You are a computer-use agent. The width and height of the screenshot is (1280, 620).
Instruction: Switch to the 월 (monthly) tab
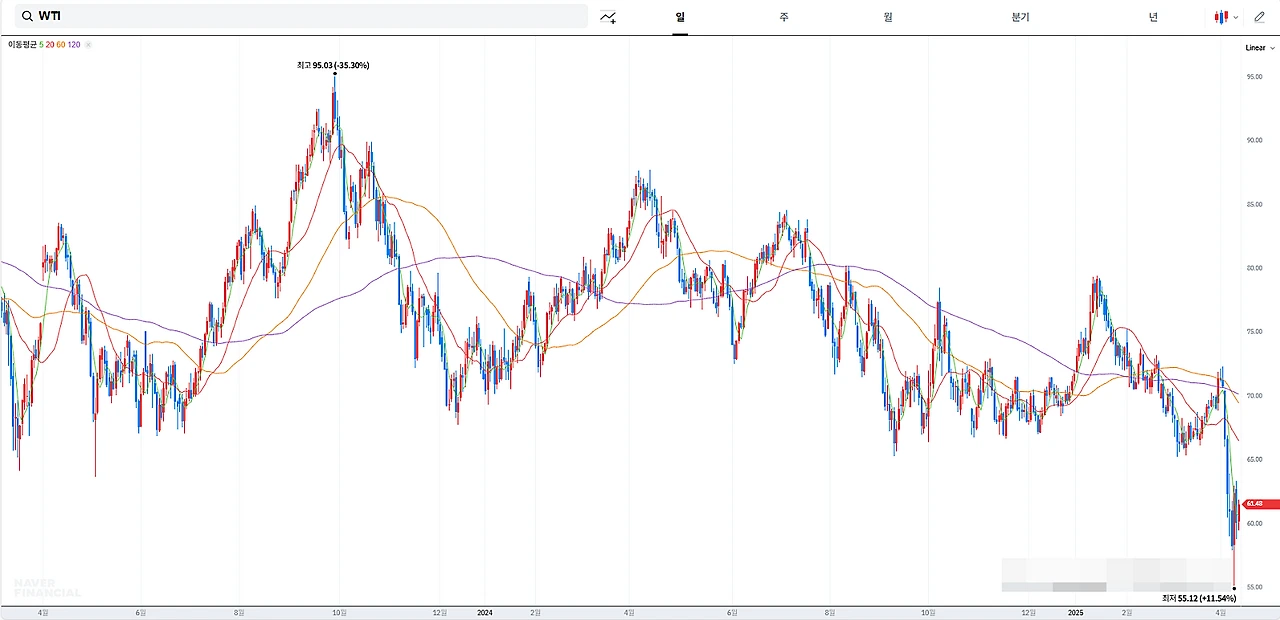pyautogui.click(x=888, y=17)
